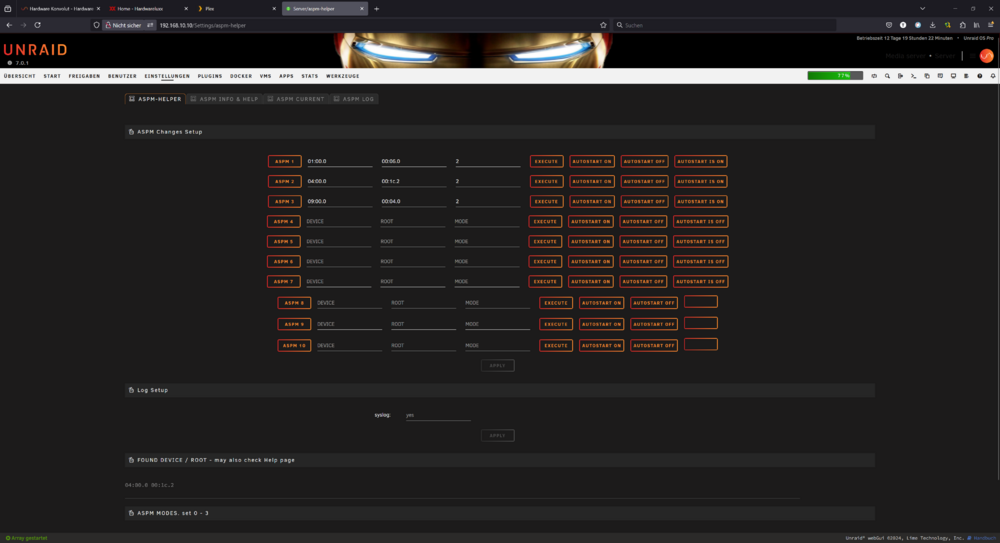This screenshot has width=1000, height=543.
Task: Reload the page with browser refresh button
Action: (x=38, y=25)
